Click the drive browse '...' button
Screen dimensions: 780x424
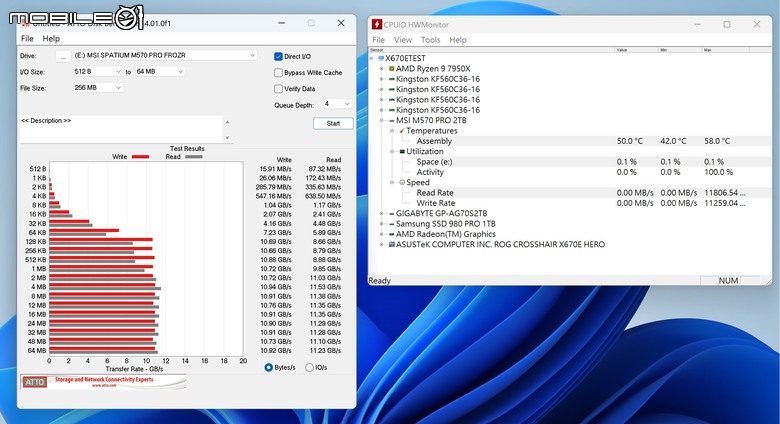click(x=63, y=56)
